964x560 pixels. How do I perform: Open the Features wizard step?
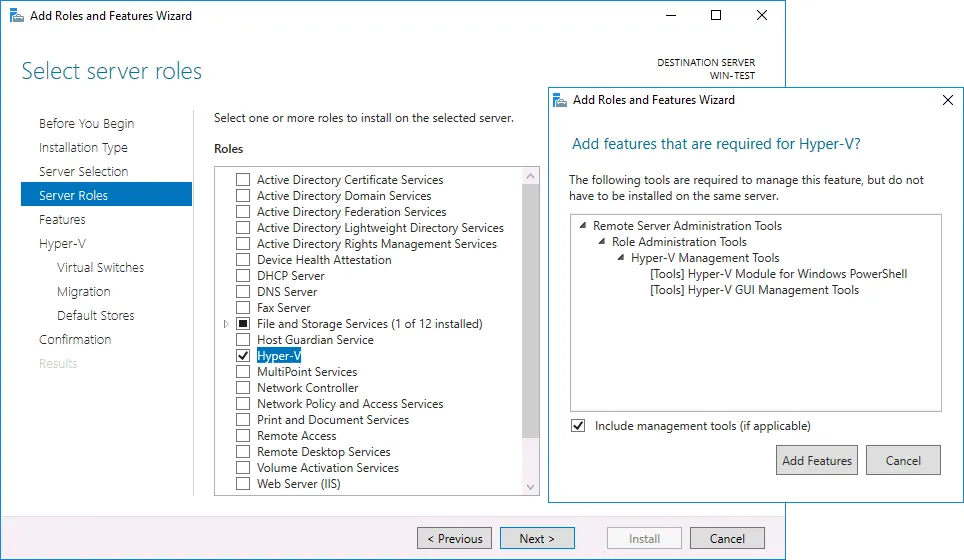pyautogui.click(x=62, y=220)
